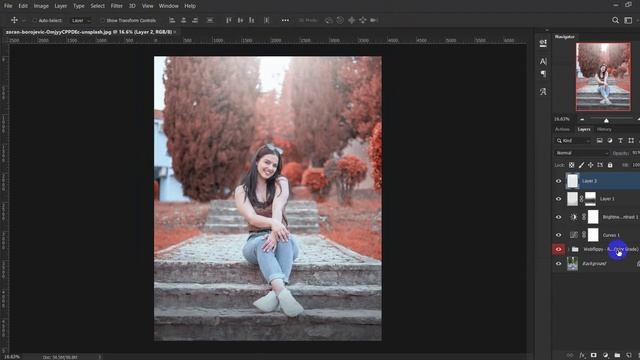Click the layer Opacity value field
Screen dimensions: 640x360
click(x=636, y=153)
